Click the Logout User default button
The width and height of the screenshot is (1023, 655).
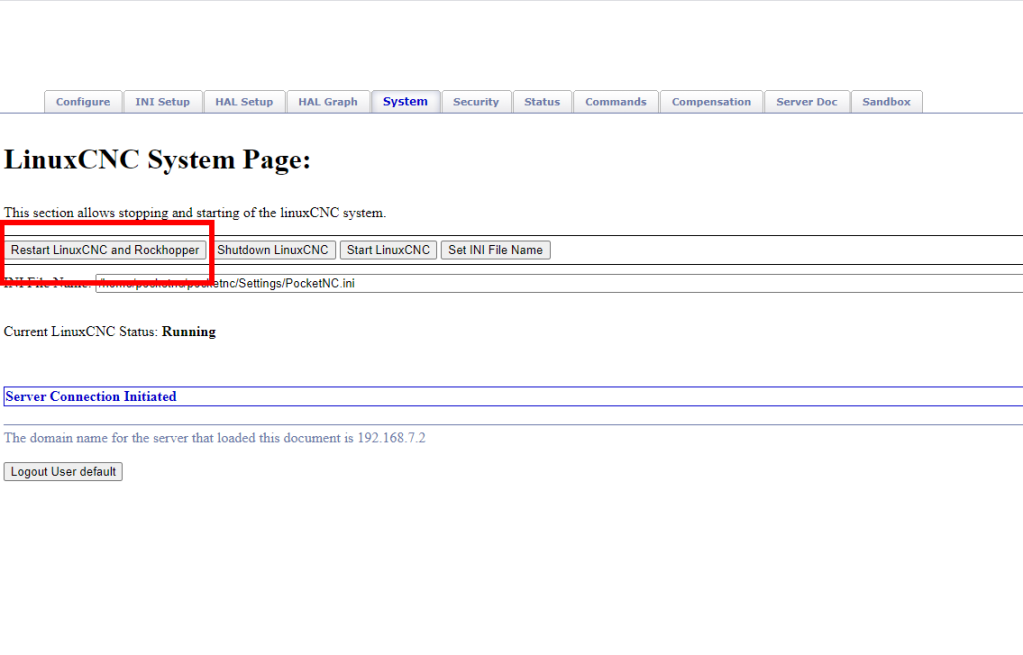click(x=62, y=471)
